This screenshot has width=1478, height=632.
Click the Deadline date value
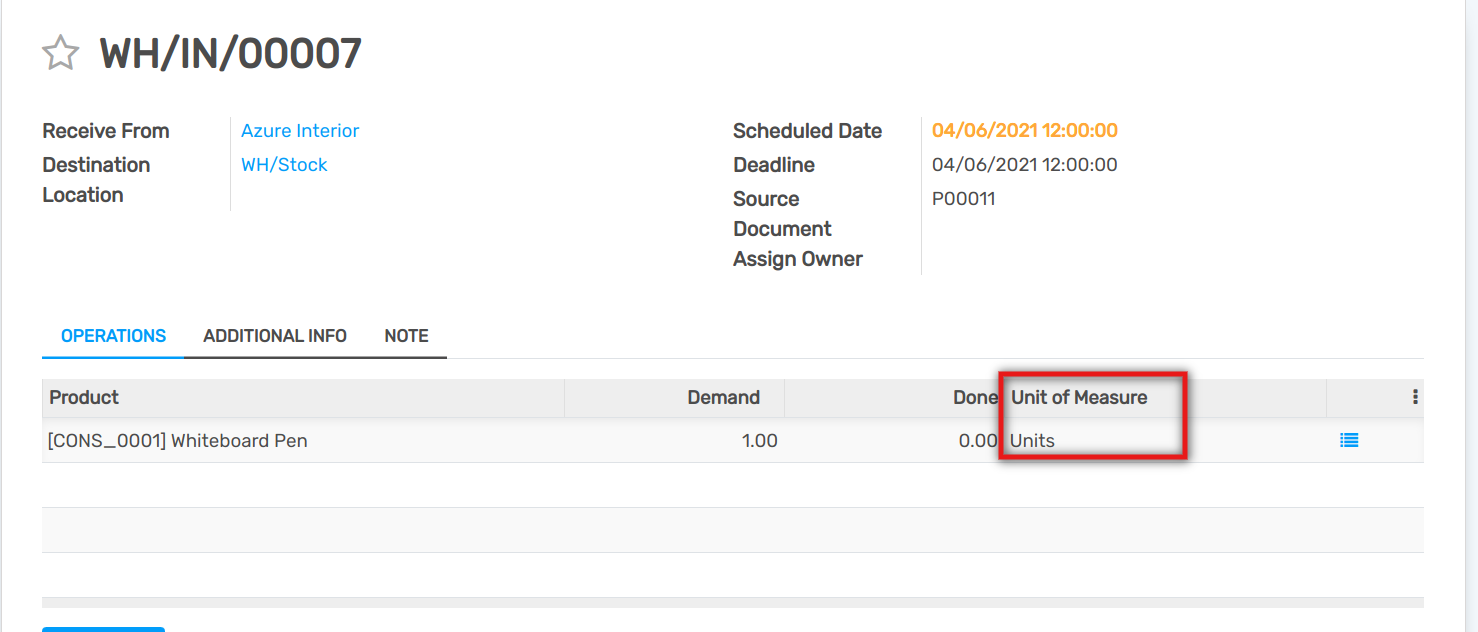[x=1024, y=165]
